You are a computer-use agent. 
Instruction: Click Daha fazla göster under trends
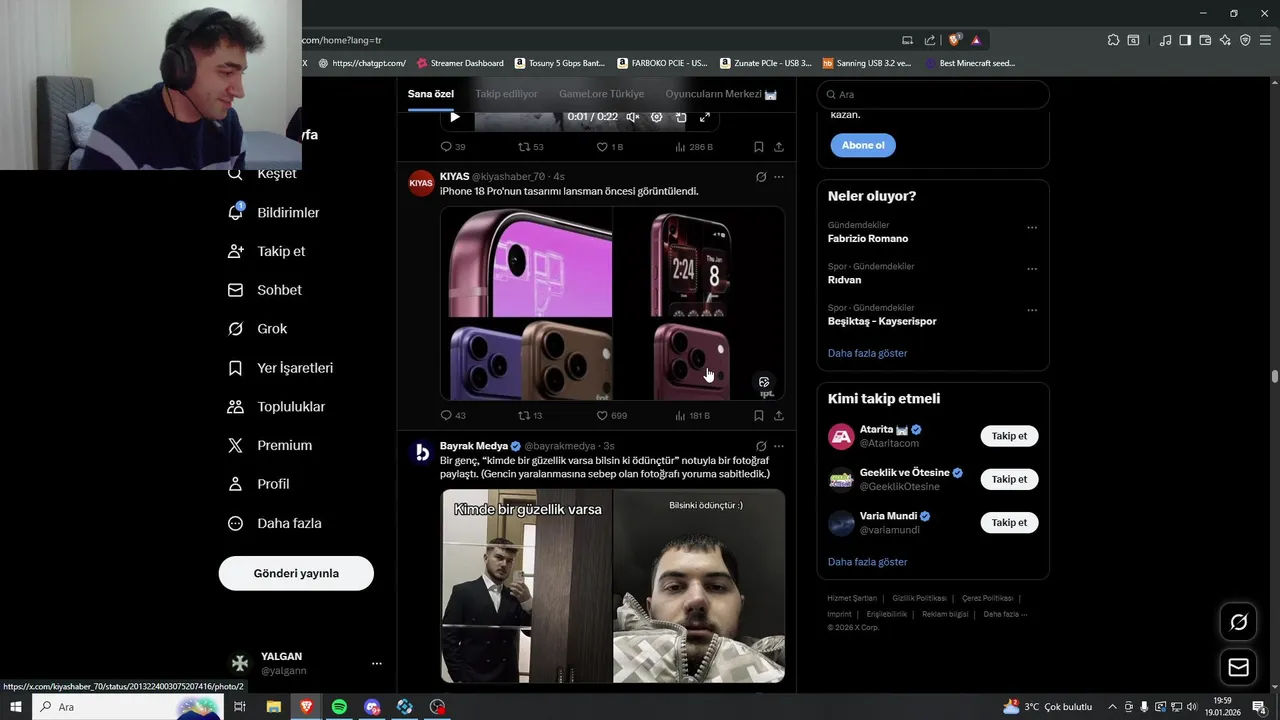tap(867, 353)
